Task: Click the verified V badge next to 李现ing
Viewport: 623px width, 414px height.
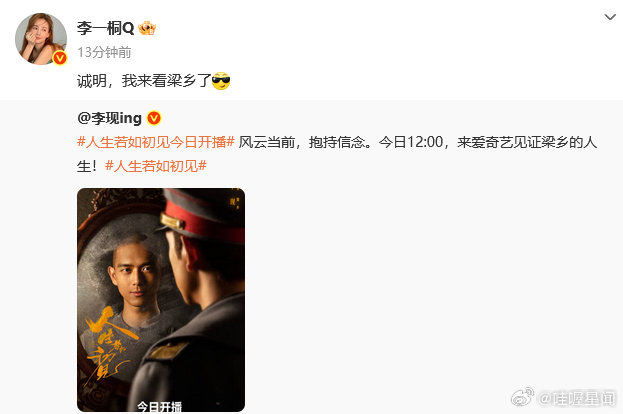Action: click(x=154, y=118)
